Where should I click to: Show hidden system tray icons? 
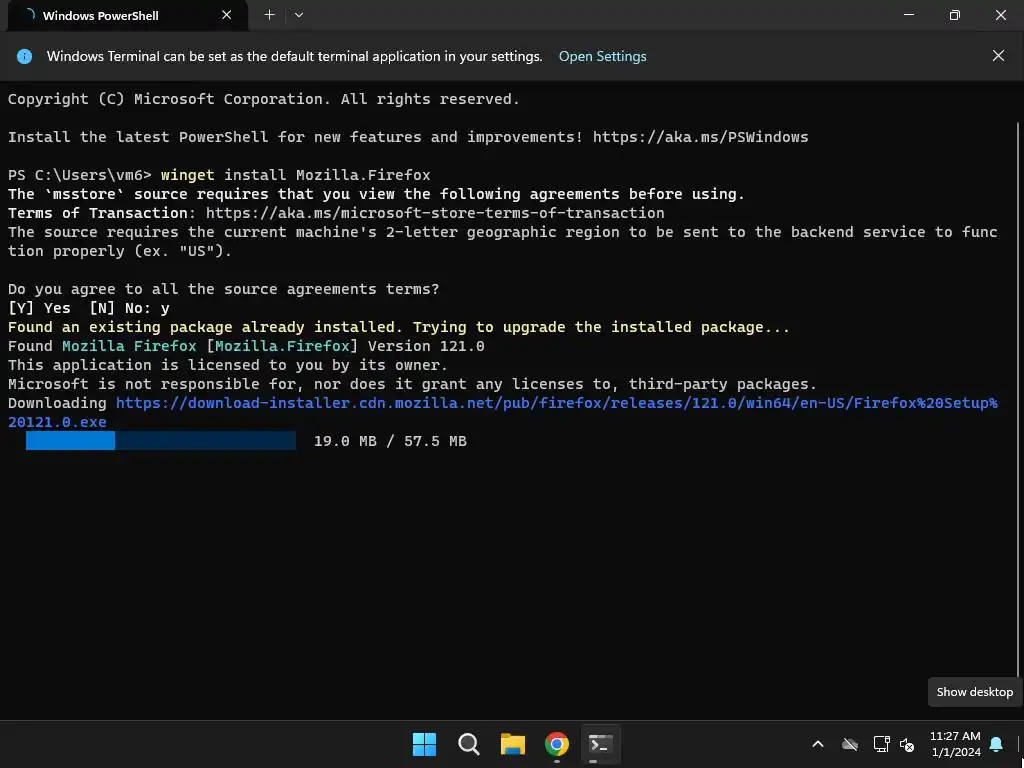818,744
